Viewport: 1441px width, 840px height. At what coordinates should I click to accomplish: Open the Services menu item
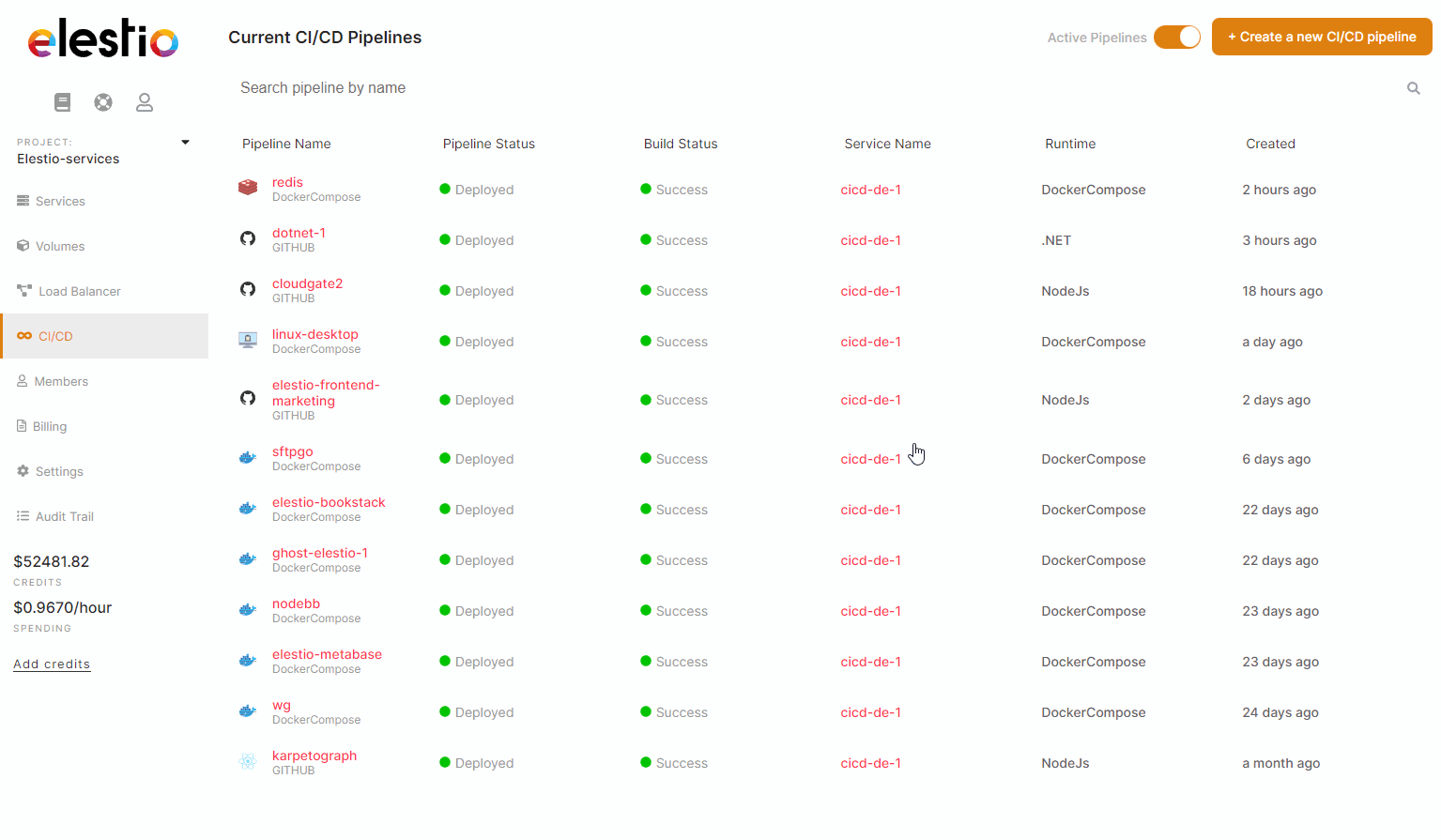(60, 201)
